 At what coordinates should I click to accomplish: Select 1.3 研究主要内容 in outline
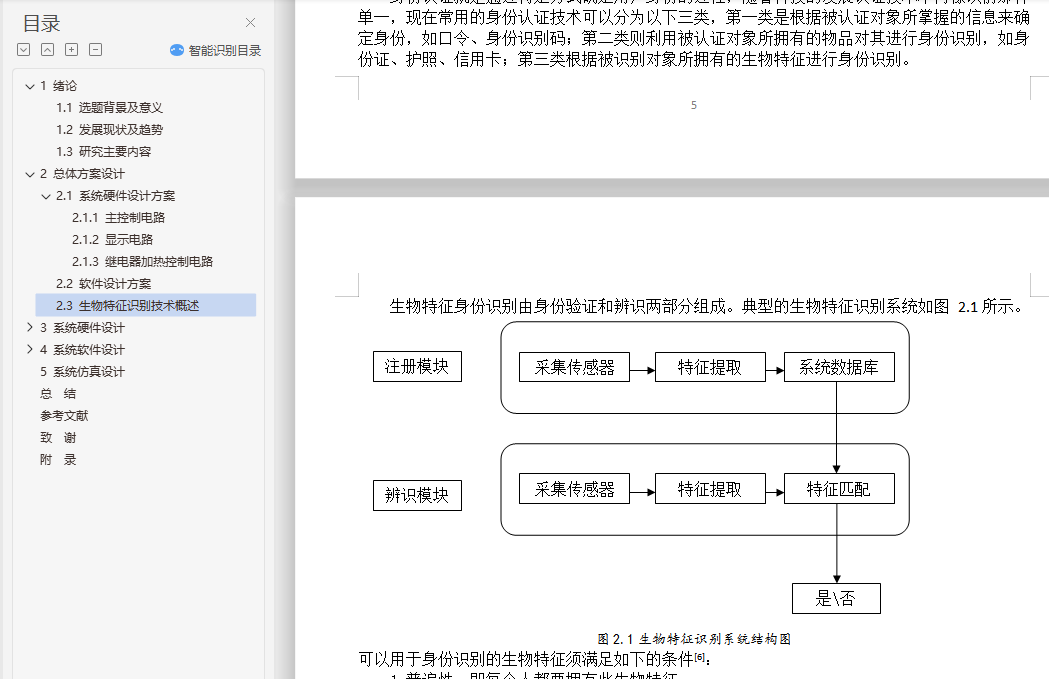click(x=103, y=152)
